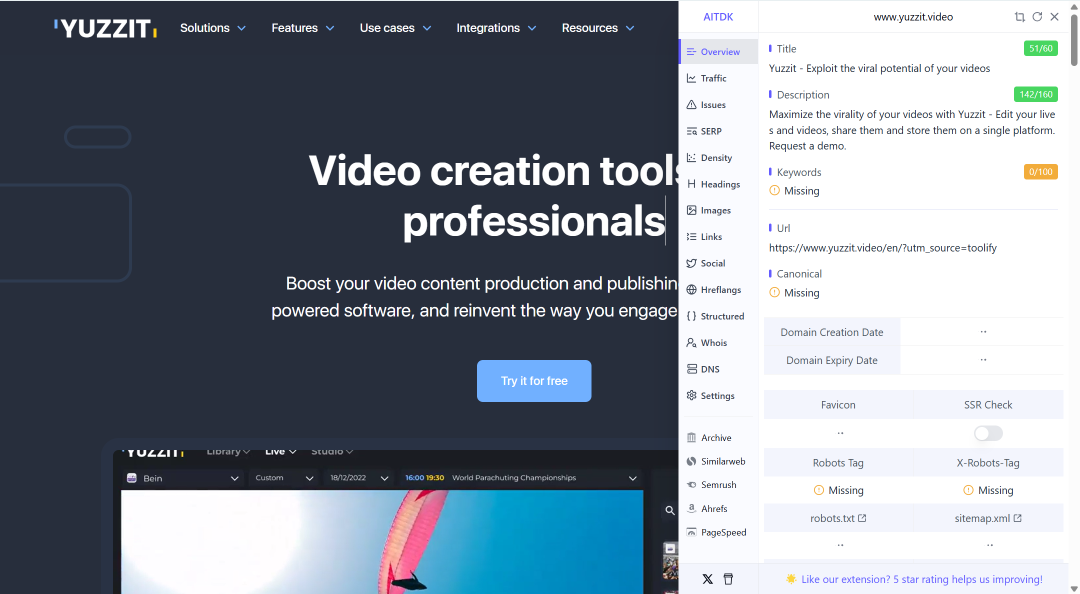The image size is (1080, 594).
Task: Open the Custom dropdown in preview
Action: click(284, 478)
